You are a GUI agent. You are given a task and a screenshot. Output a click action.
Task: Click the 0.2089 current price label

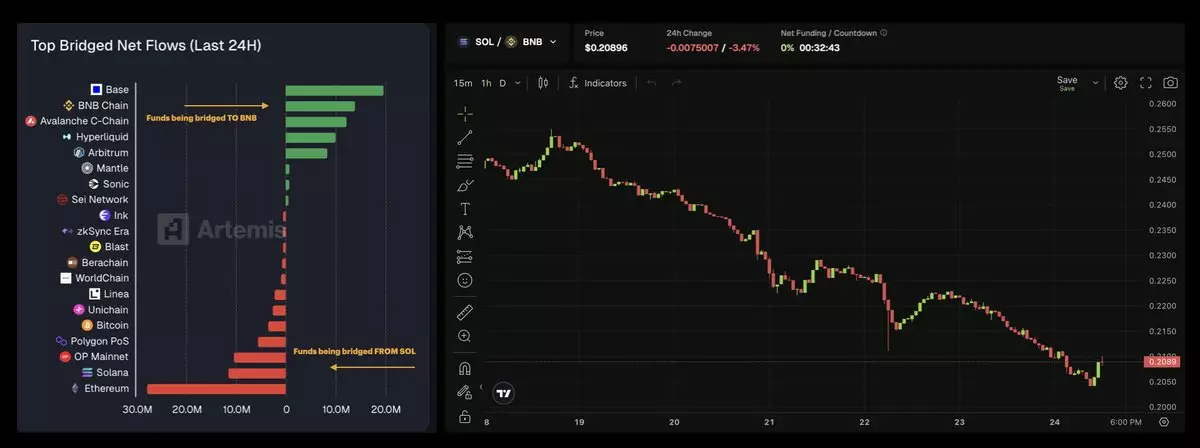1164,362
